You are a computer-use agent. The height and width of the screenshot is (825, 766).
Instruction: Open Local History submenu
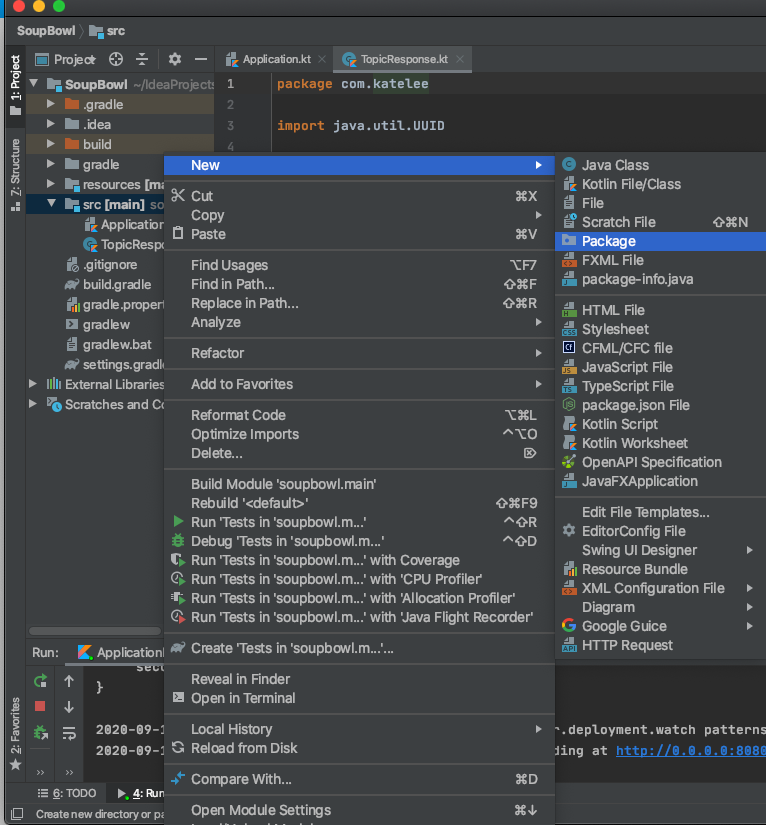coord(359,729)
